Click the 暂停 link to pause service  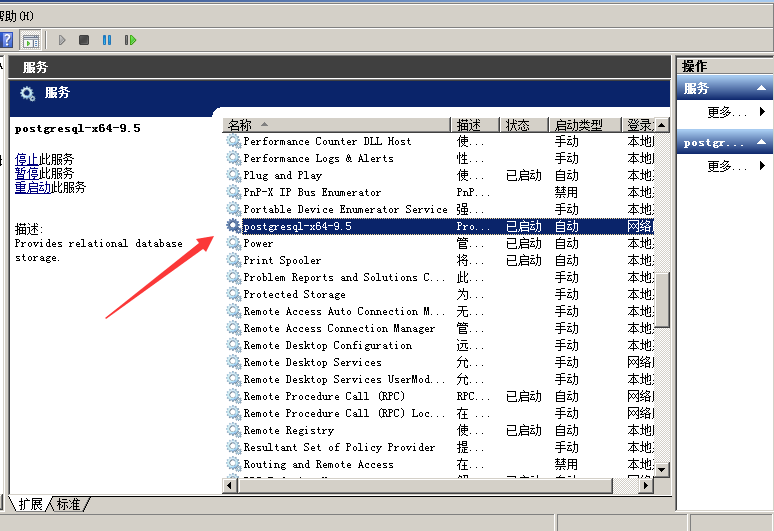26,173
